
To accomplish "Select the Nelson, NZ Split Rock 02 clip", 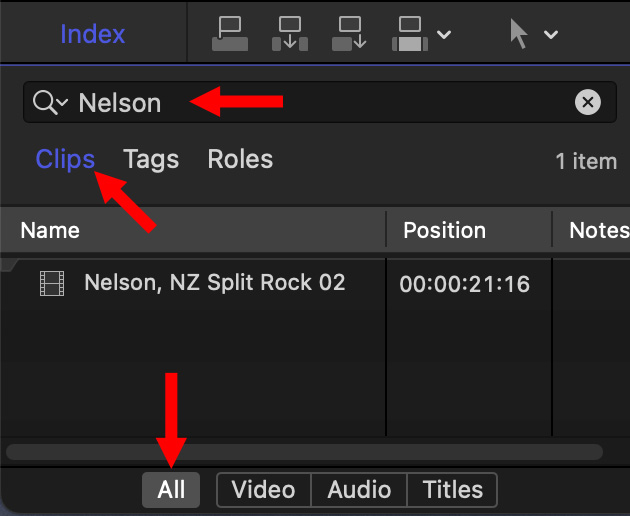I will (x=214, y=283).
